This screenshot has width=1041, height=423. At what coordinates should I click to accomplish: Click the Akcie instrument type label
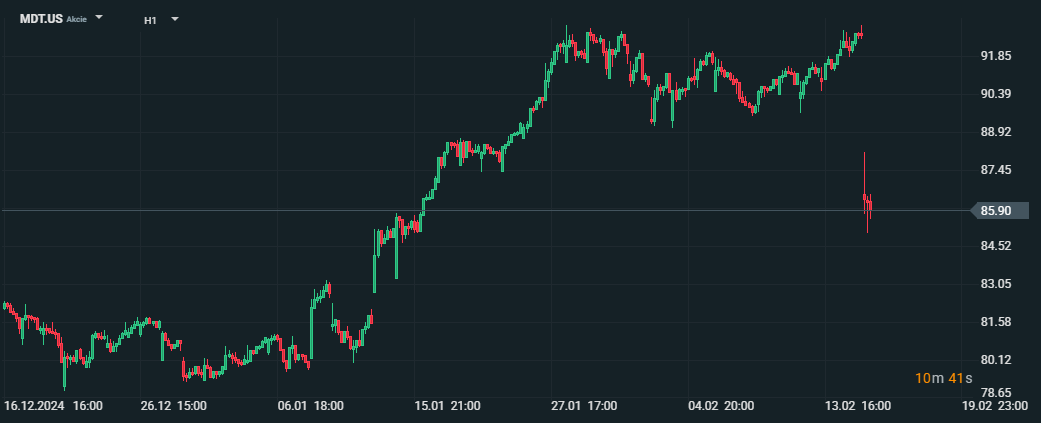click(76, 19)
